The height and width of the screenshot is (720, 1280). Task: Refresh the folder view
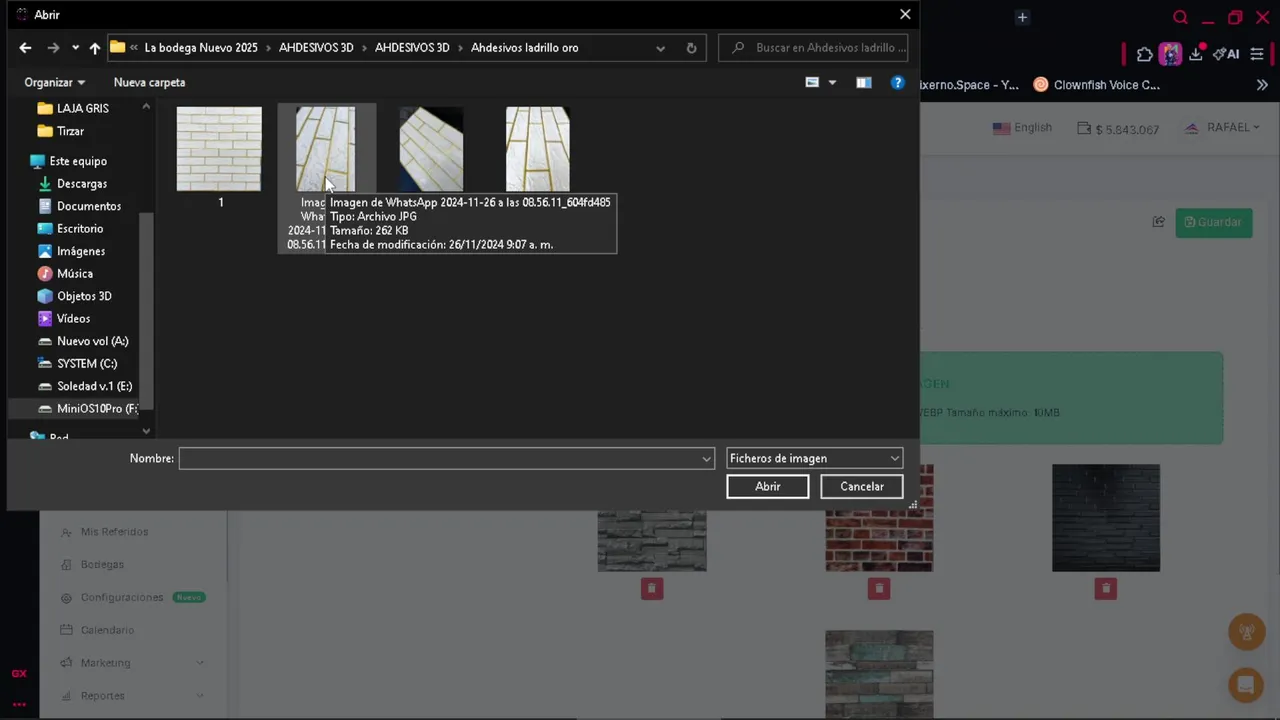pos(691,48)
